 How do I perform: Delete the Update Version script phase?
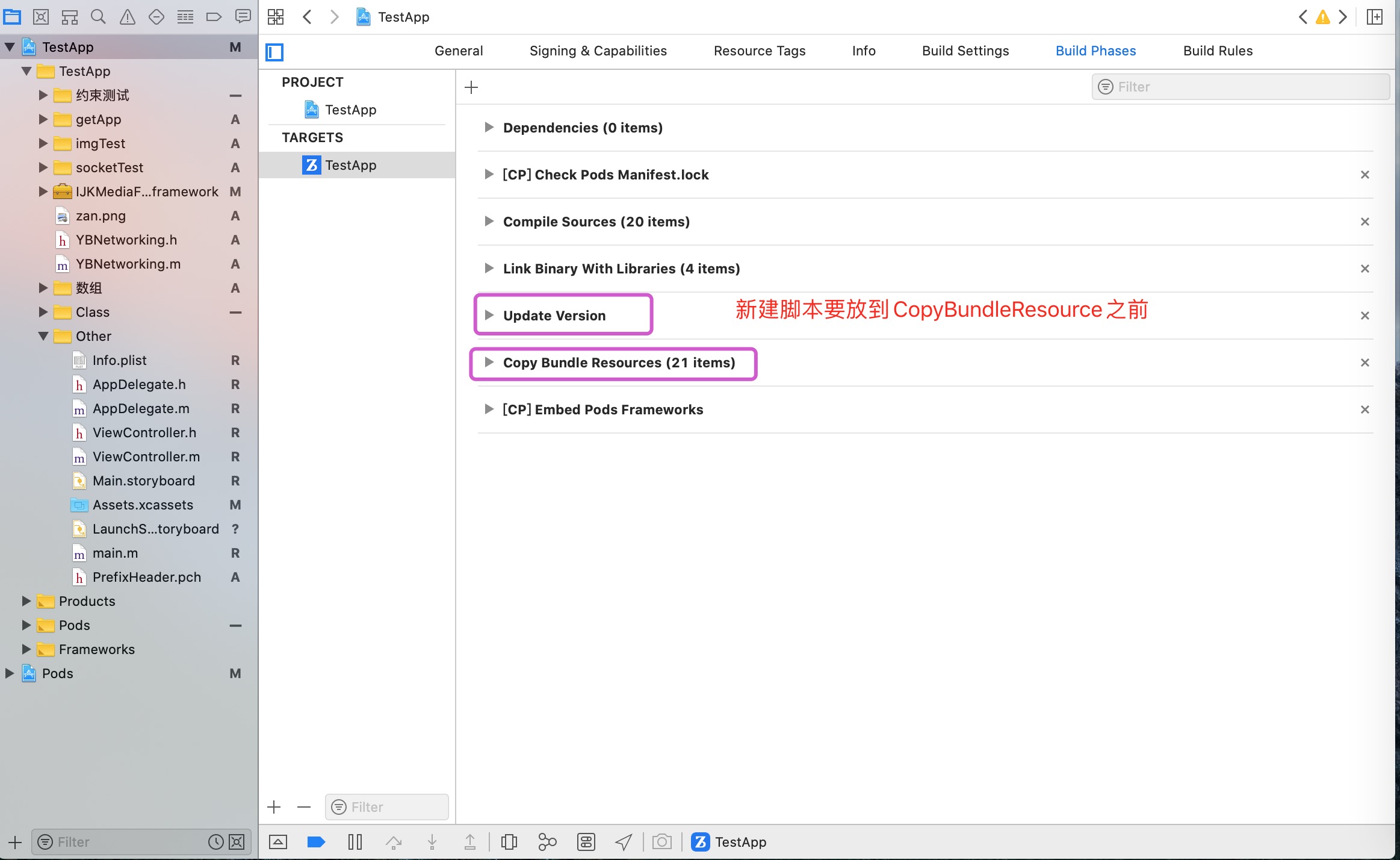click(x=1365, y=316)
